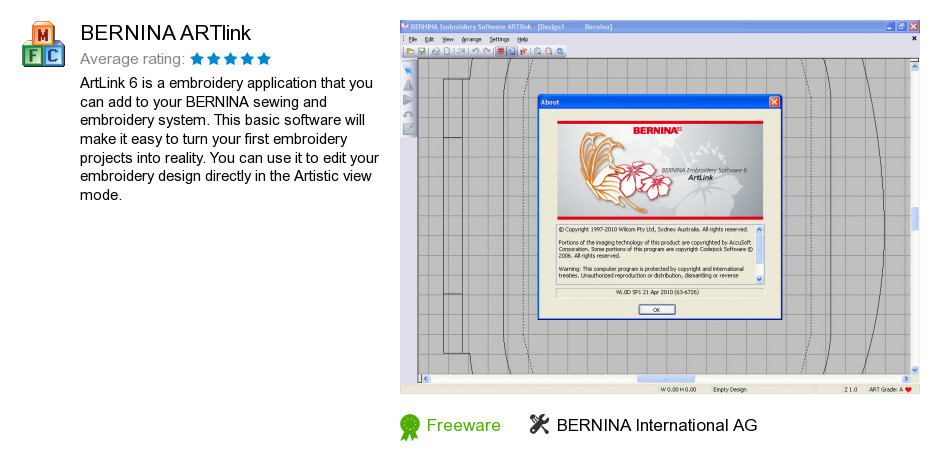This screenshot has height=471, width=940.
Task: Open the Help menu
Action: [523, 40]
